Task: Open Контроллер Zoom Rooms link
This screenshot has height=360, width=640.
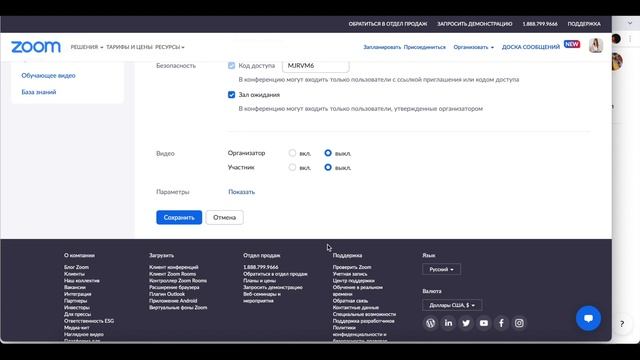Action: coord(178,281)
